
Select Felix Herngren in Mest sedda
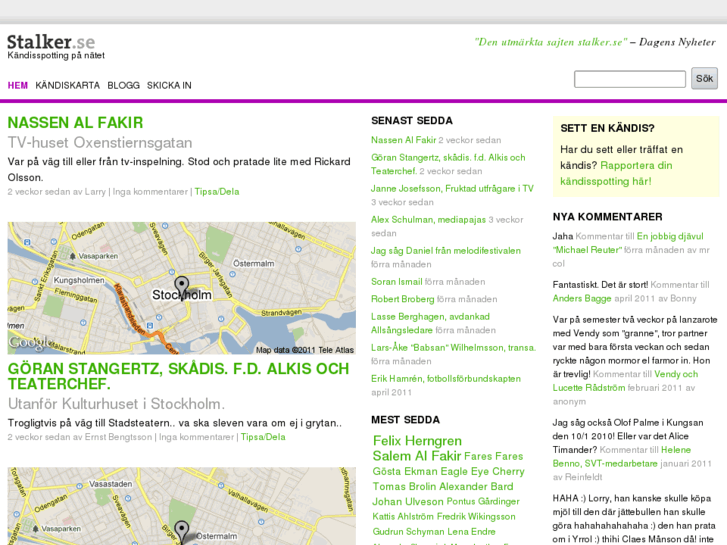[x=417, y=441]
